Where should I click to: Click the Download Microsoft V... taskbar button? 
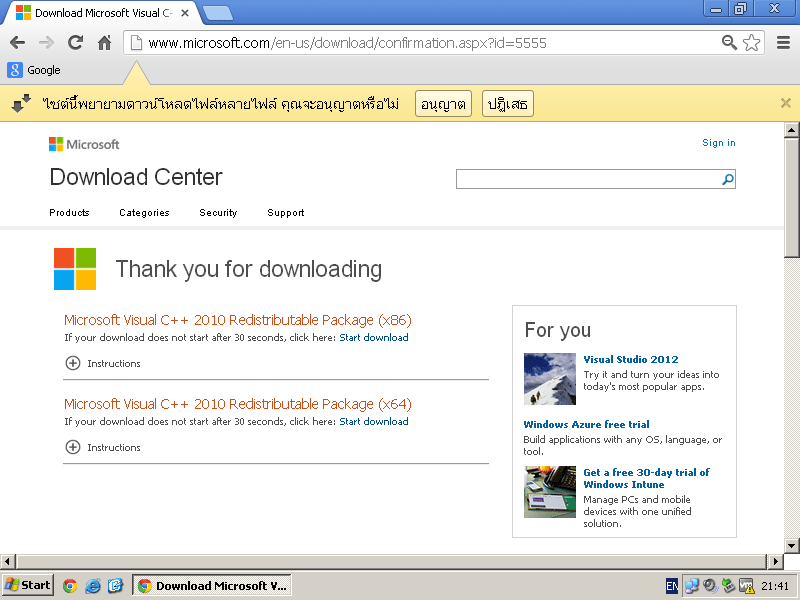click(x=212, y=585)
